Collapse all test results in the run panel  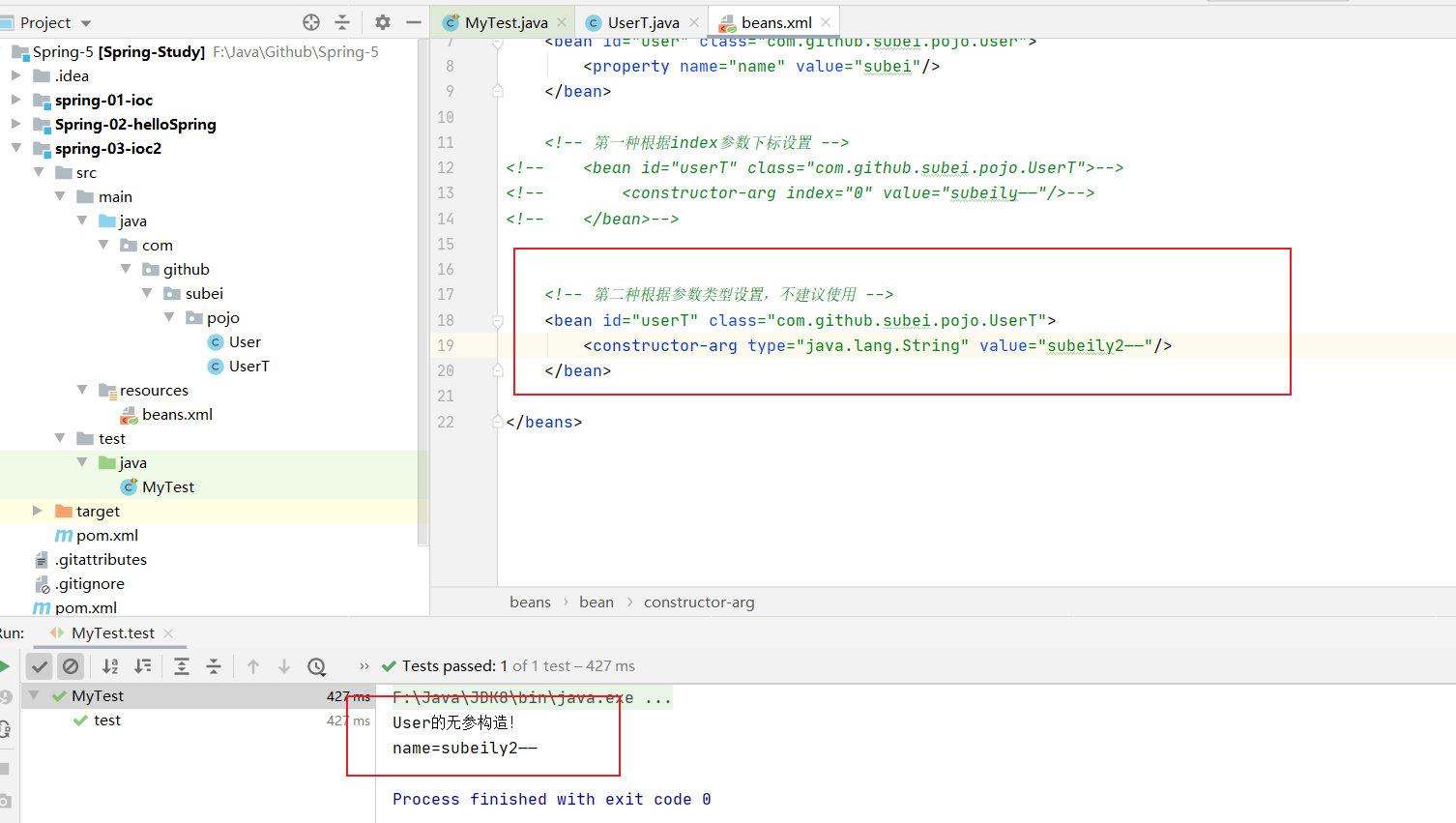point(214,666)
